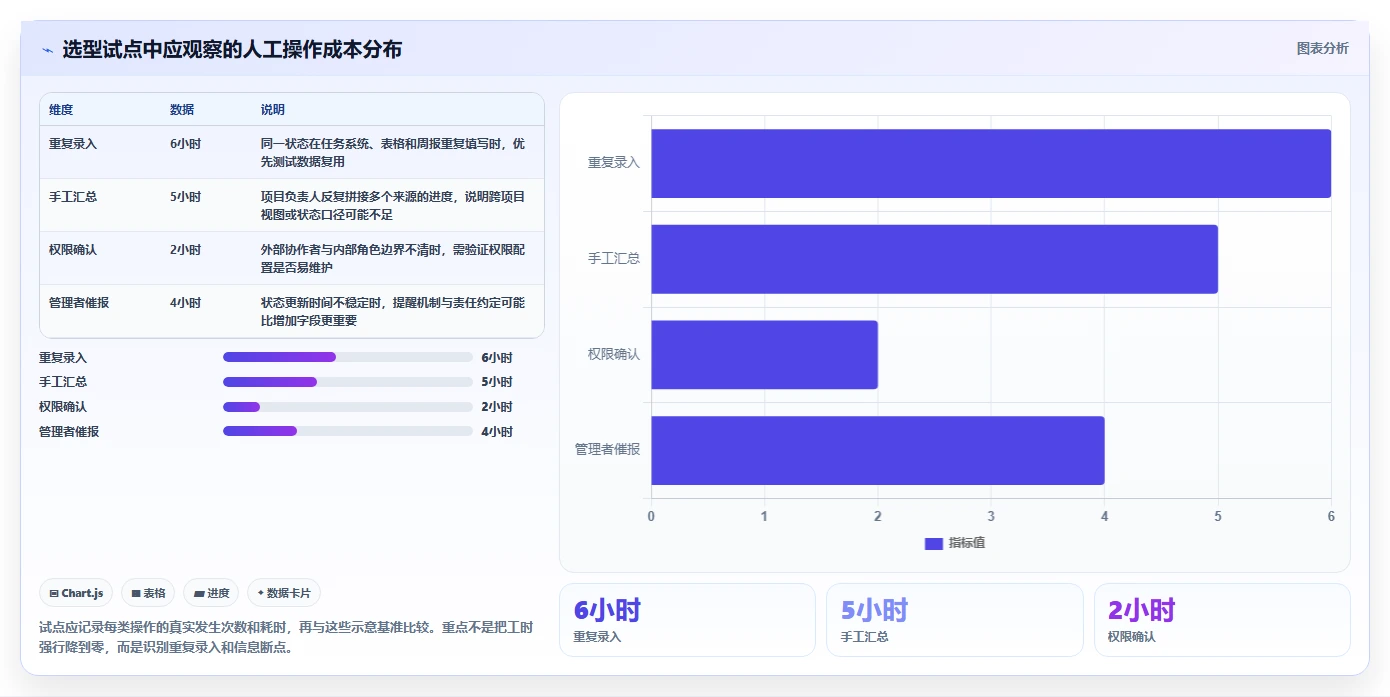The image size is (1390, 697).
Task: Click x-axis tick label 3
Action: point(991,516)
